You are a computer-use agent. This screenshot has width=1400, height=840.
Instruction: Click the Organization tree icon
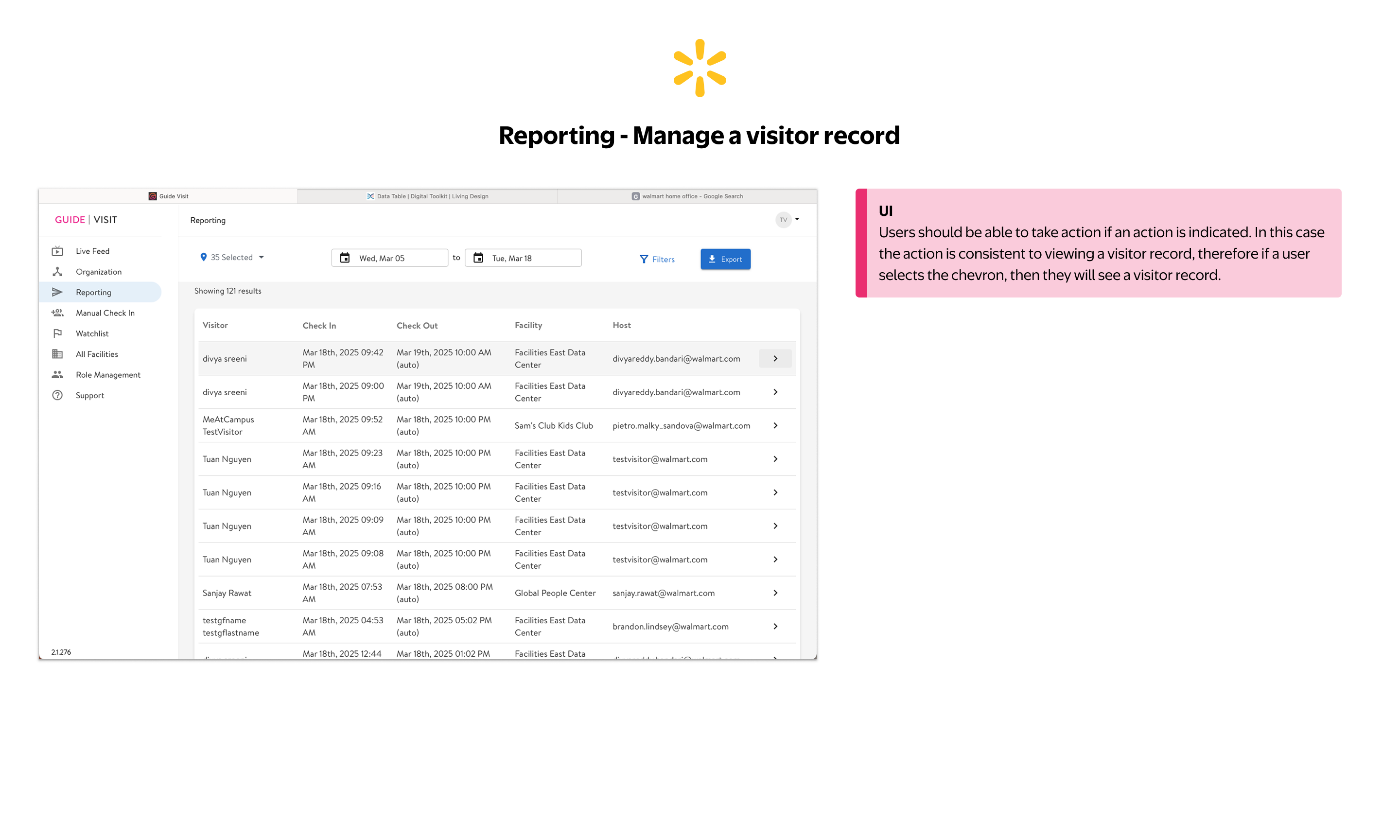click(57, 272)
